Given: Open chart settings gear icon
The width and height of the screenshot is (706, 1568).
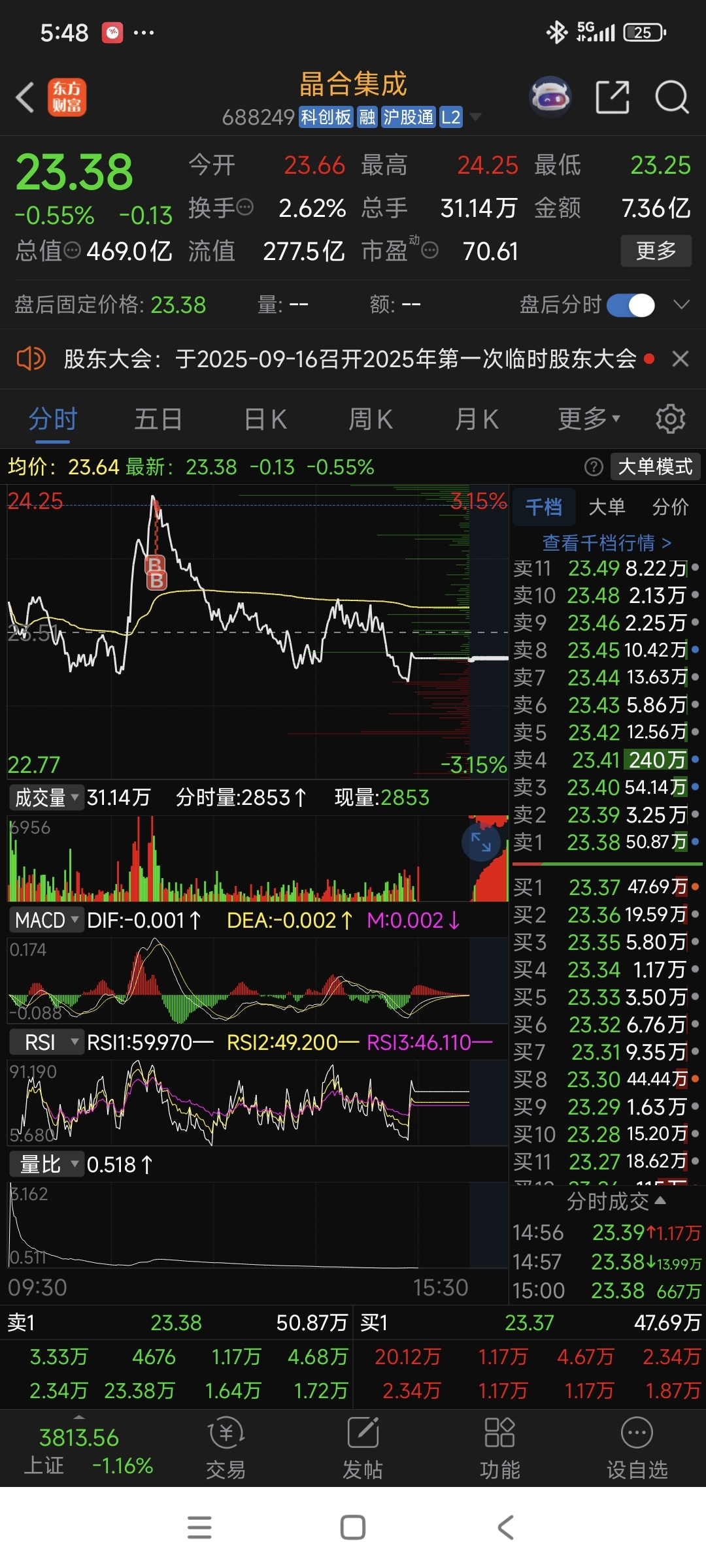Looking at the screenshot, I should (671, 419).
